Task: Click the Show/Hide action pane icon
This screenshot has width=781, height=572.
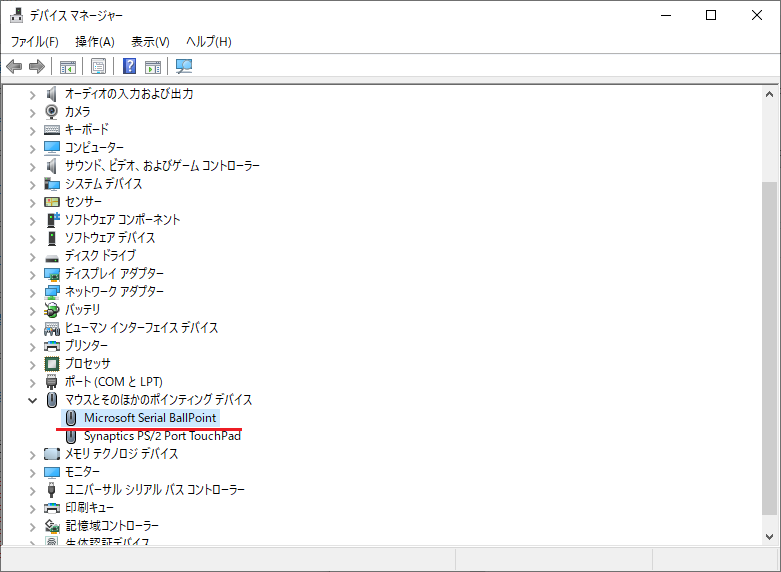Action: point(153,67)
